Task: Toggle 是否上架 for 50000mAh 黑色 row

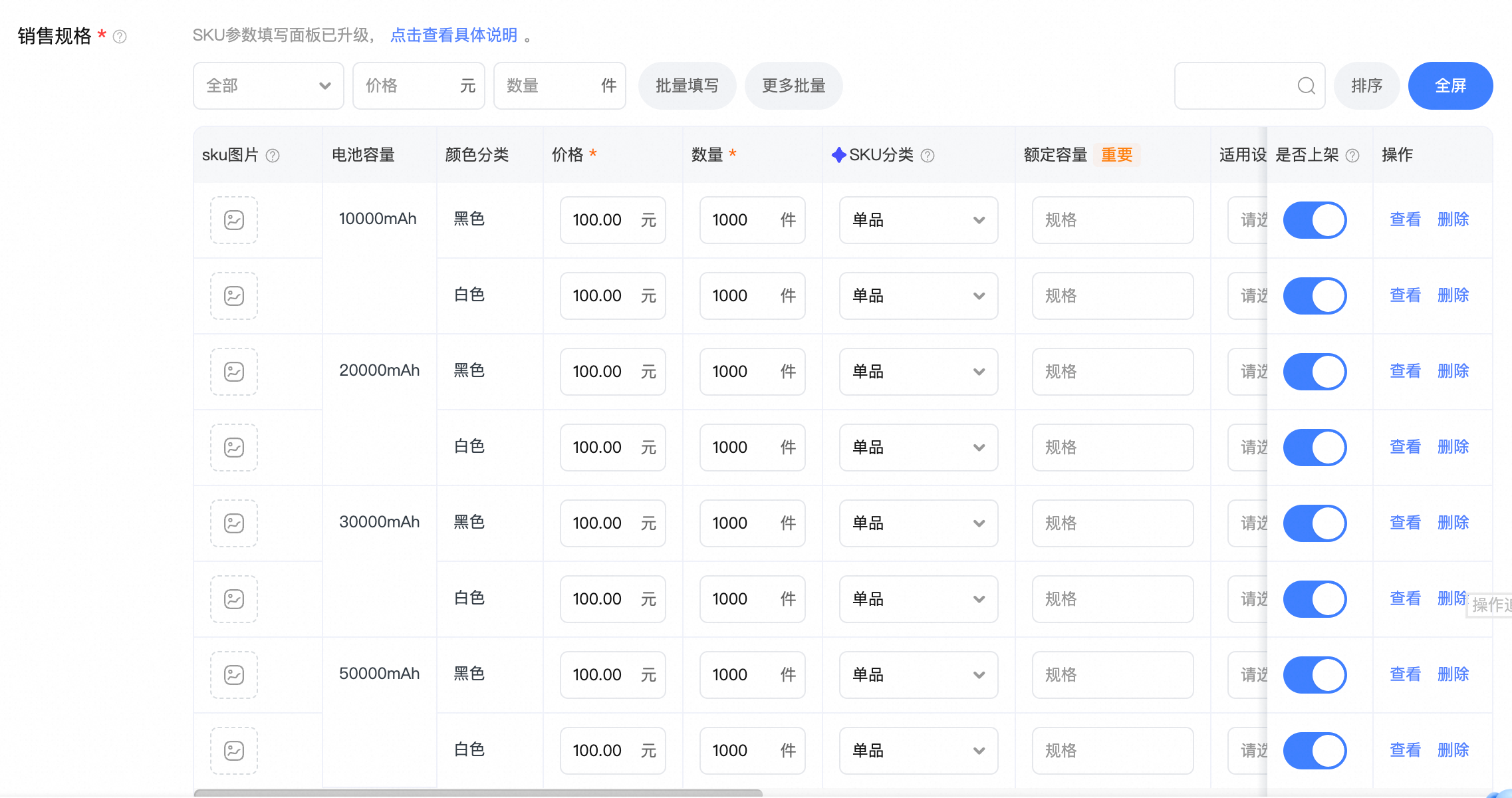Action: click(1315, 675)
